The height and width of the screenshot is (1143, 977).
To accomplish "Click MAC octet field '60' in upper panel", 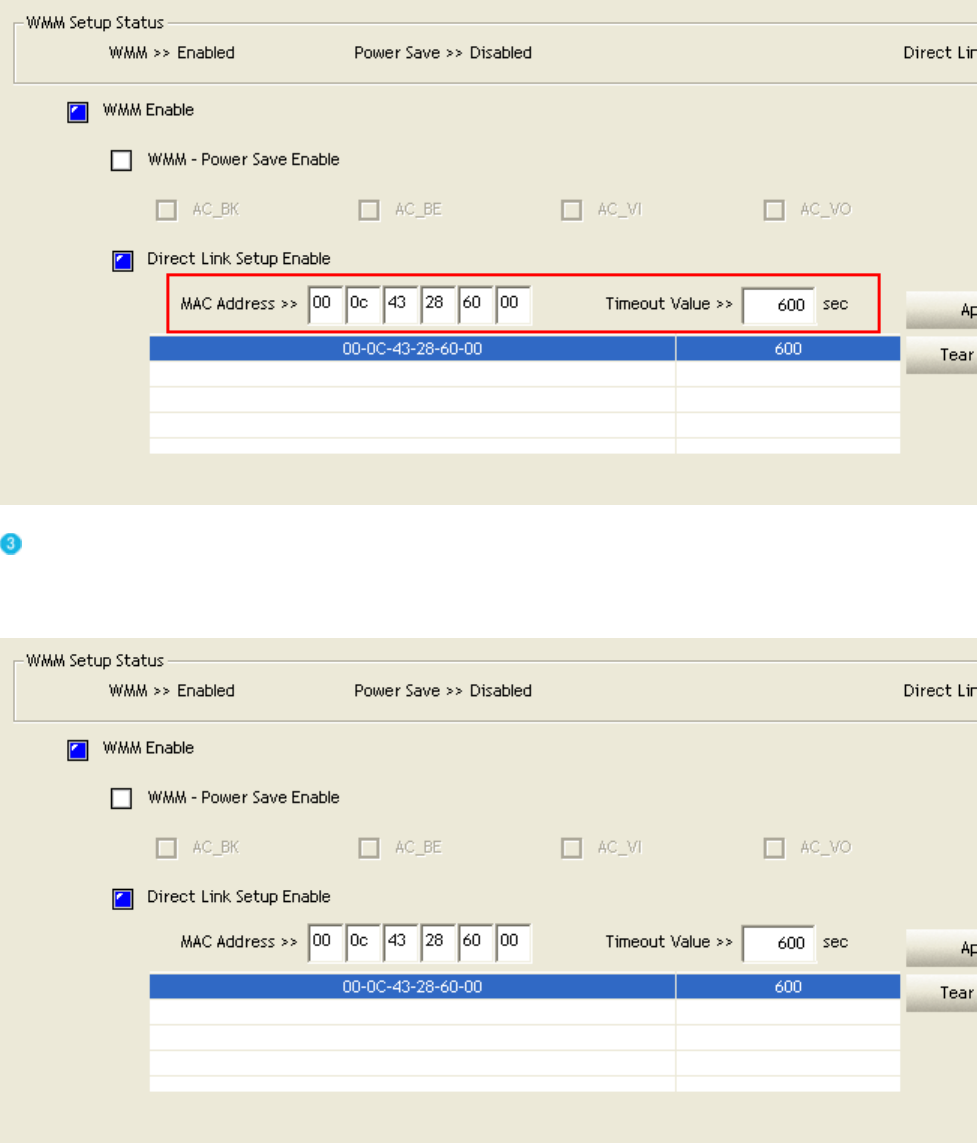I will 475,305.
